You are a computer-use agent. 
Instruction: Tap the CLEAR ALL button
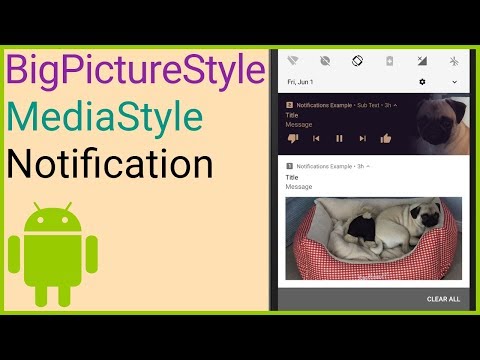(443, 299)
